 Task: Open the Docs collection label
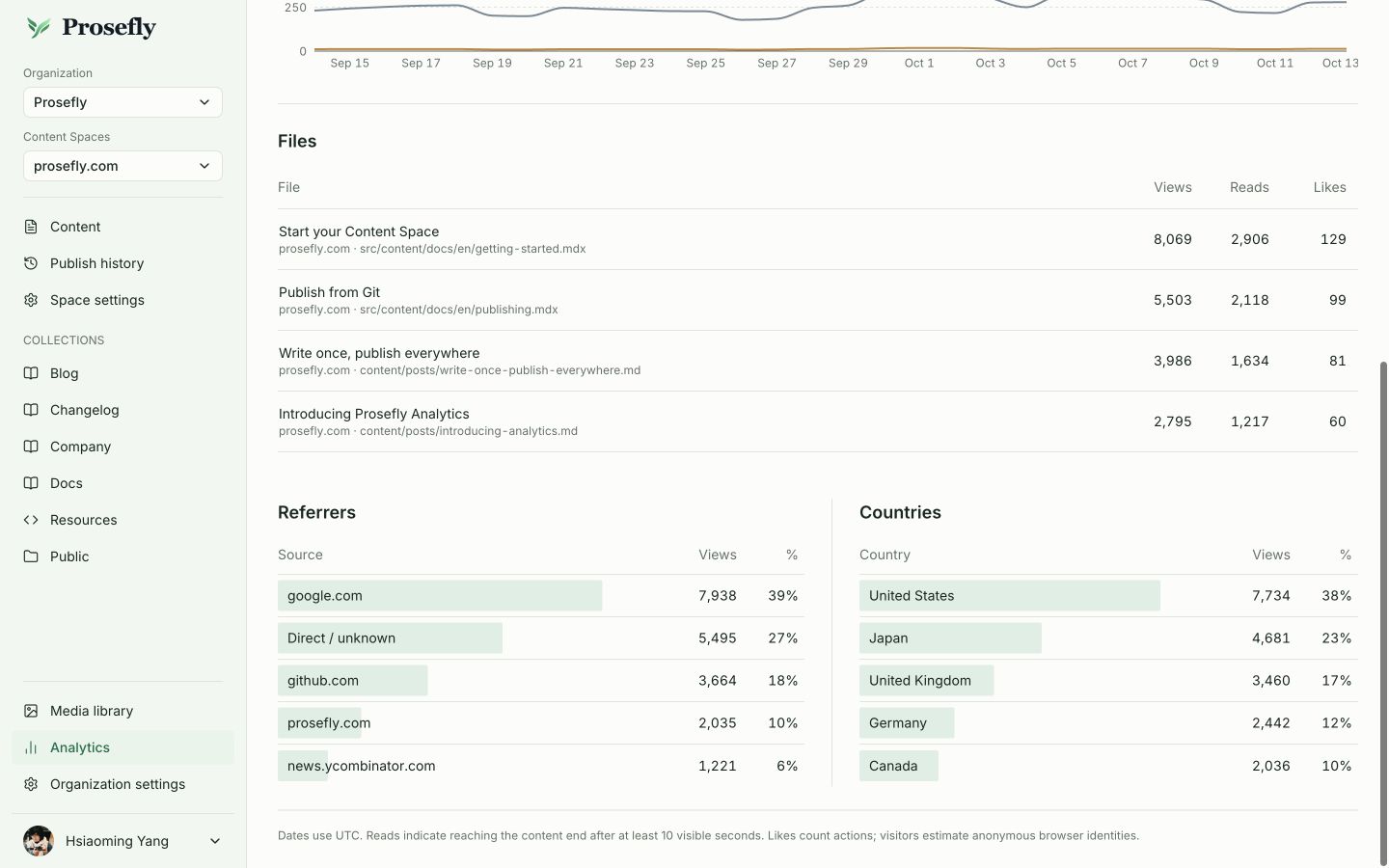pos(67,483)
